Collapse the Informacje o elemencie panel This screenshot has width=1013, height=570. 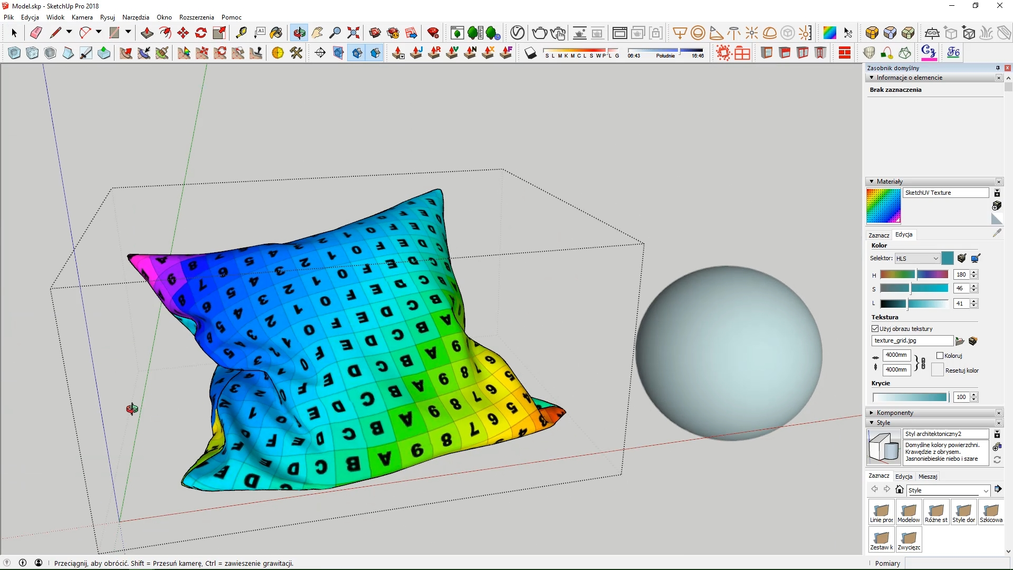pyautogui.click(x=872, y=78)
